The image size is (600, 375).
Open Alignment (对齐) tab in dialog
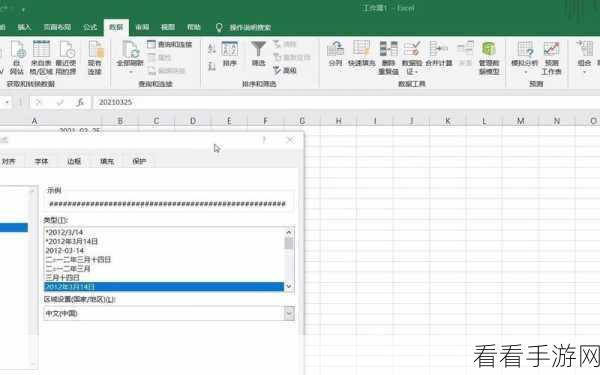click(8, 161)
